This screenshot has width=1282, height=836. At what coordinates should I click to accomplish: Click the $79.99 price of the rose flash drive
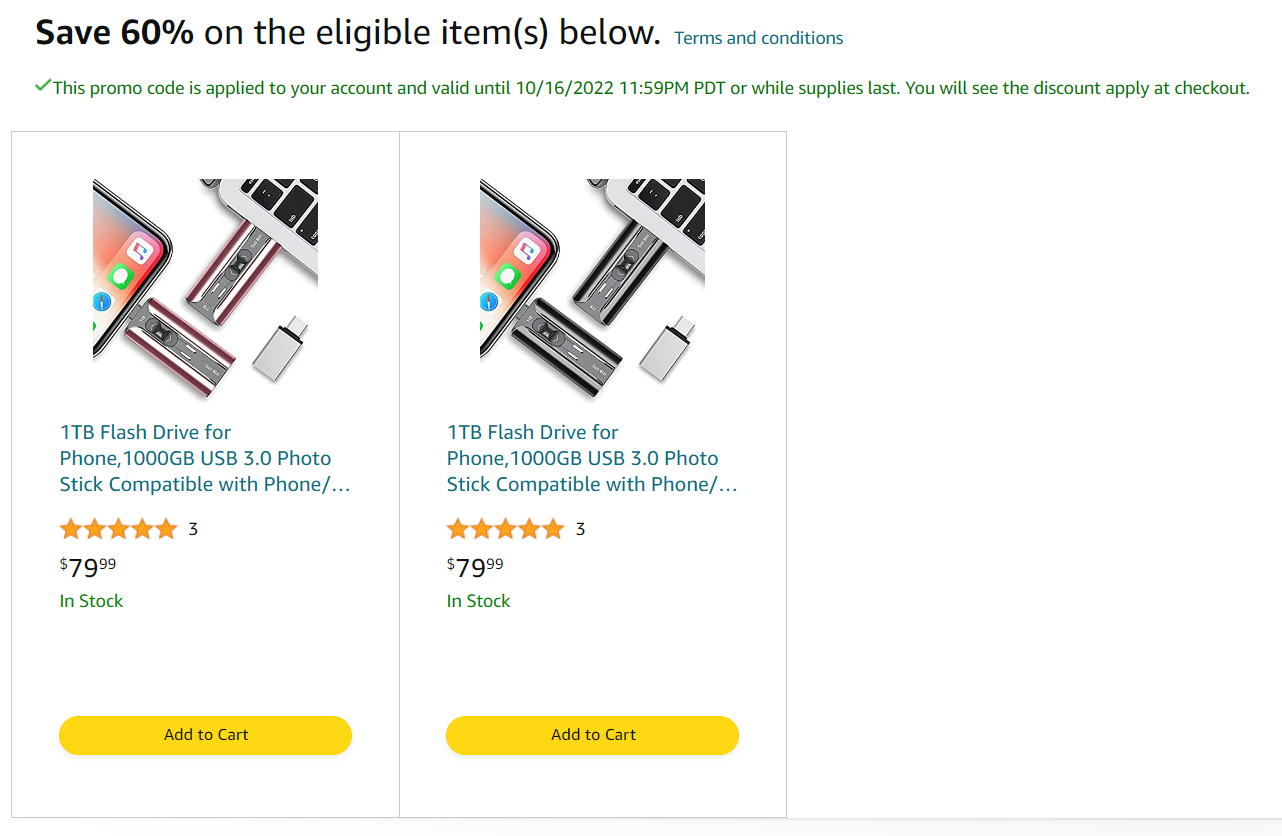pos(88,567)
